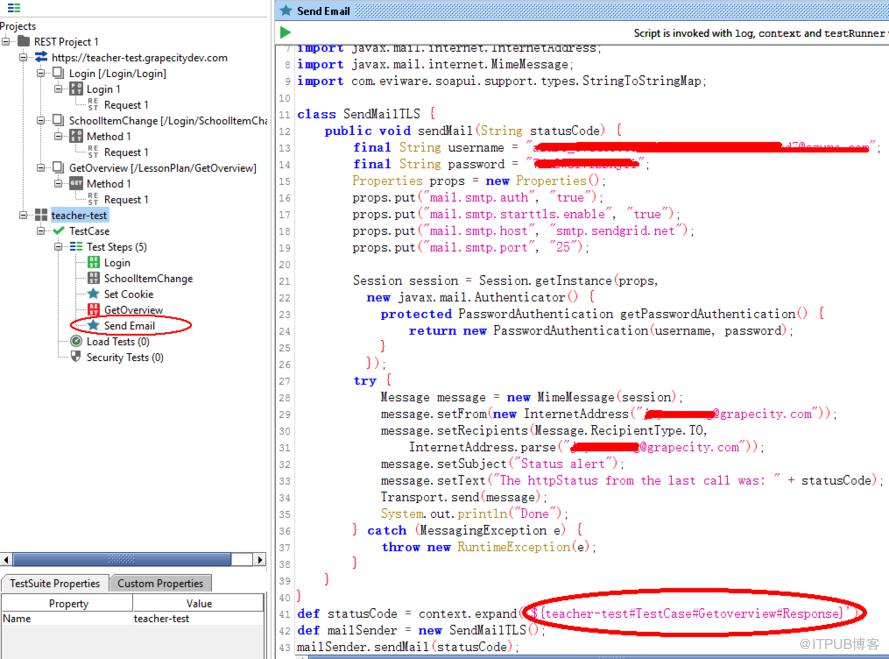The image size is (889, 659).
Task: Run the Groovy script with the green play button
Action: 285,33
